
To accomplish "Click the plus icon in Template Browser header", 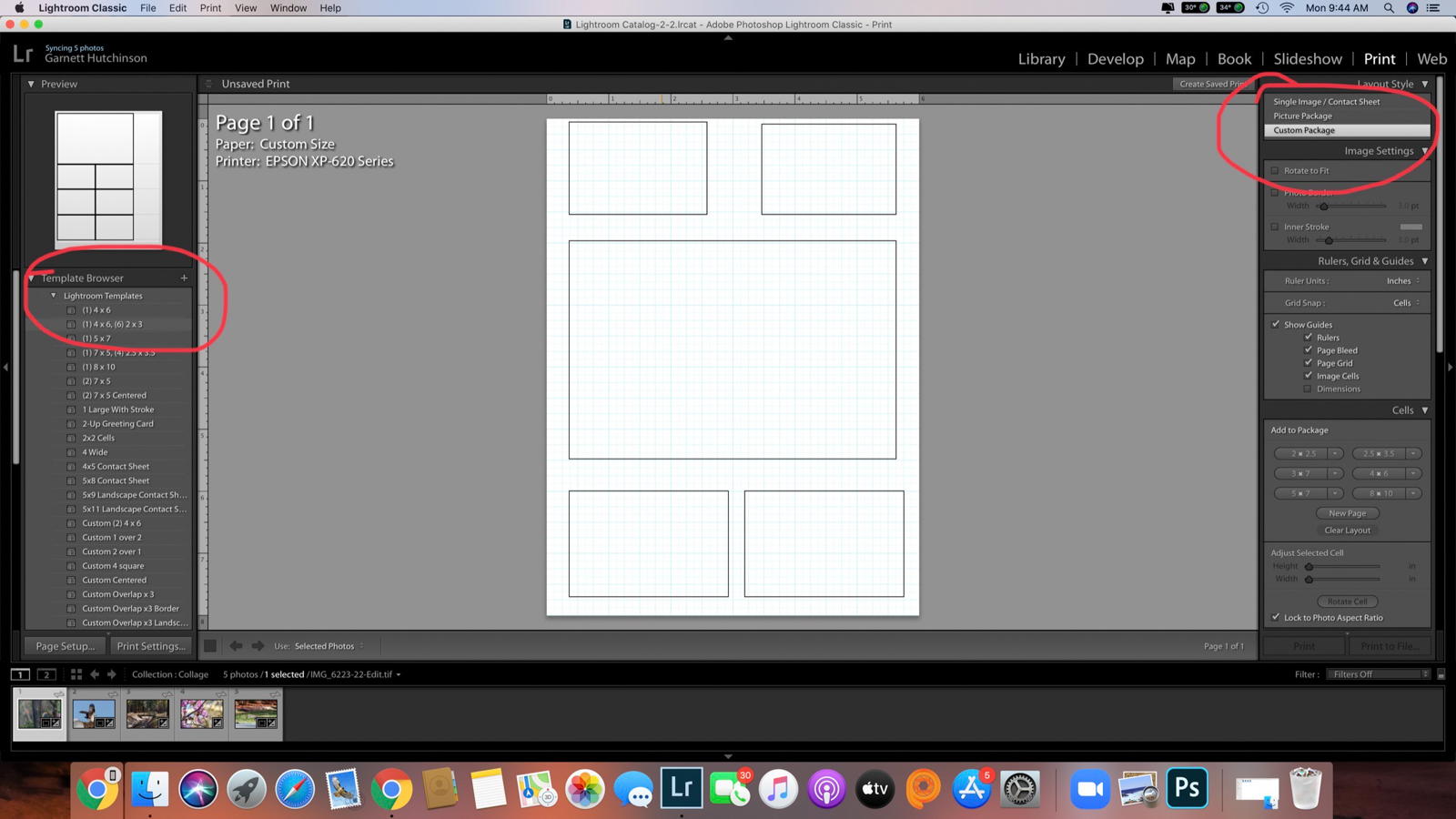I will click(183, 278).
